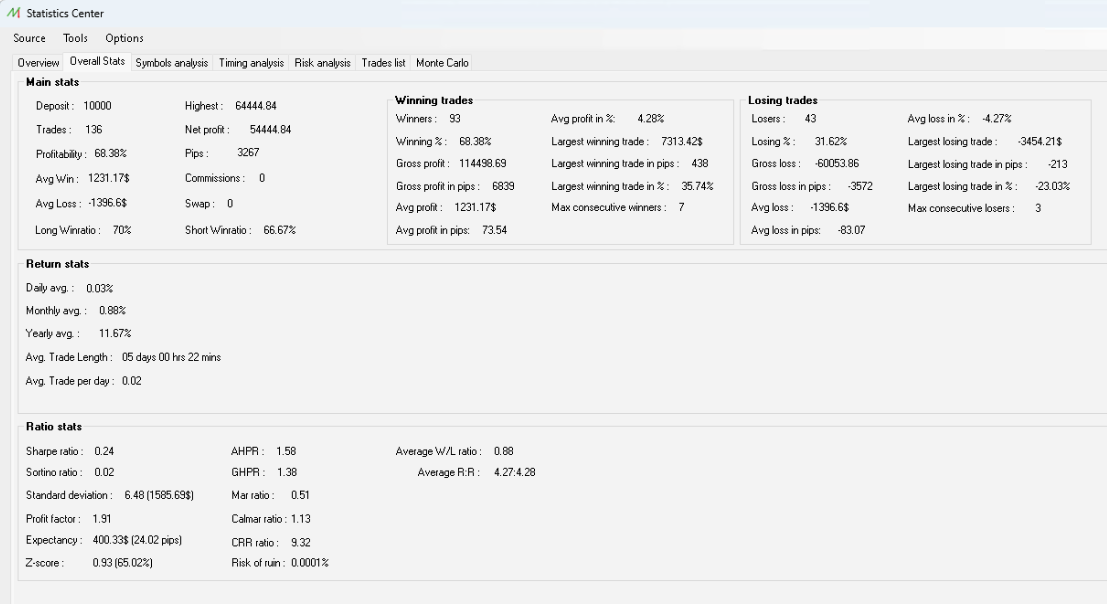The width and height of the screenshot is (1107, 604).
Task: Click the Daily avg. value 0.03%
Action: click(100, 289)
